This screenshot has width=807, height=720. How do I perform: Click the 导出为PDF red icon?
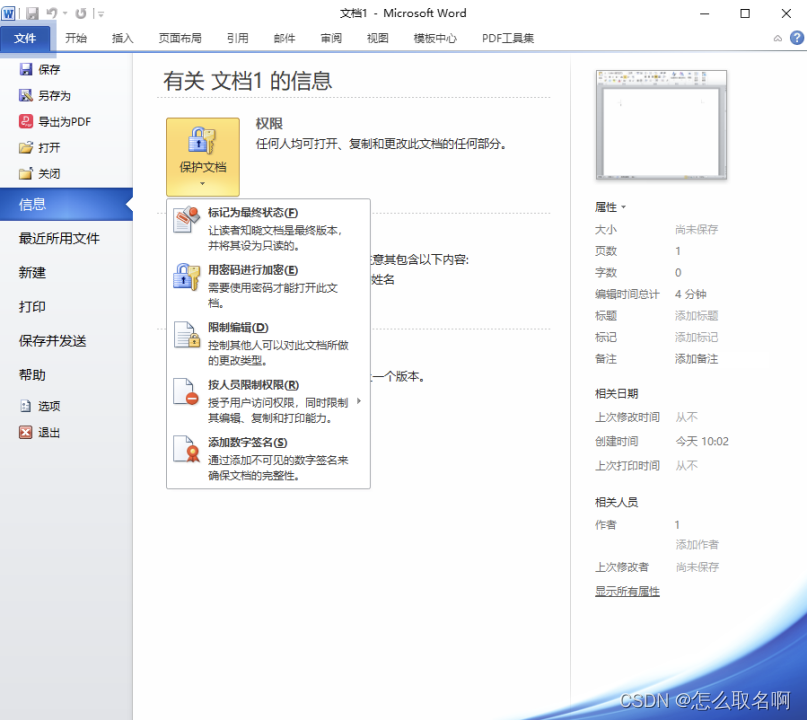click(x=26, y=121)
